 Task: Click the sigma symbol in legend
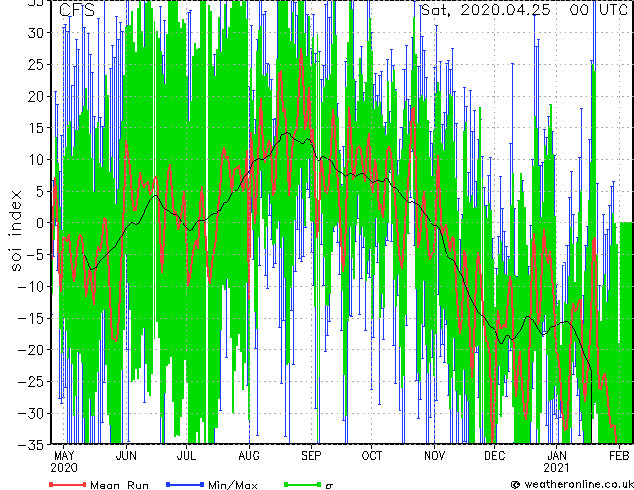[329, 486]
